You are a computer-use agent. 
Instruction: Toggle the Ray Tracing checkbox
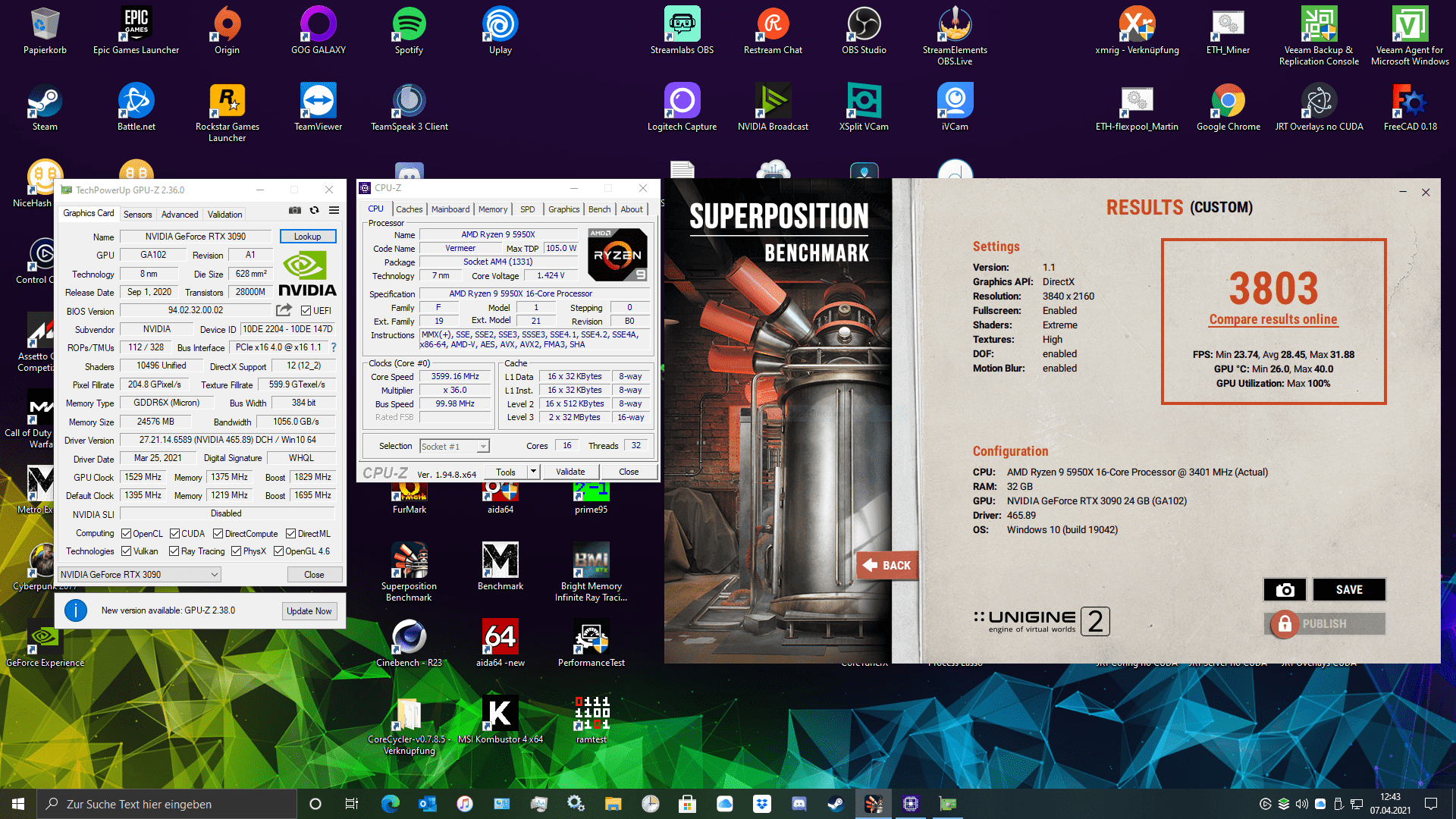174,551
